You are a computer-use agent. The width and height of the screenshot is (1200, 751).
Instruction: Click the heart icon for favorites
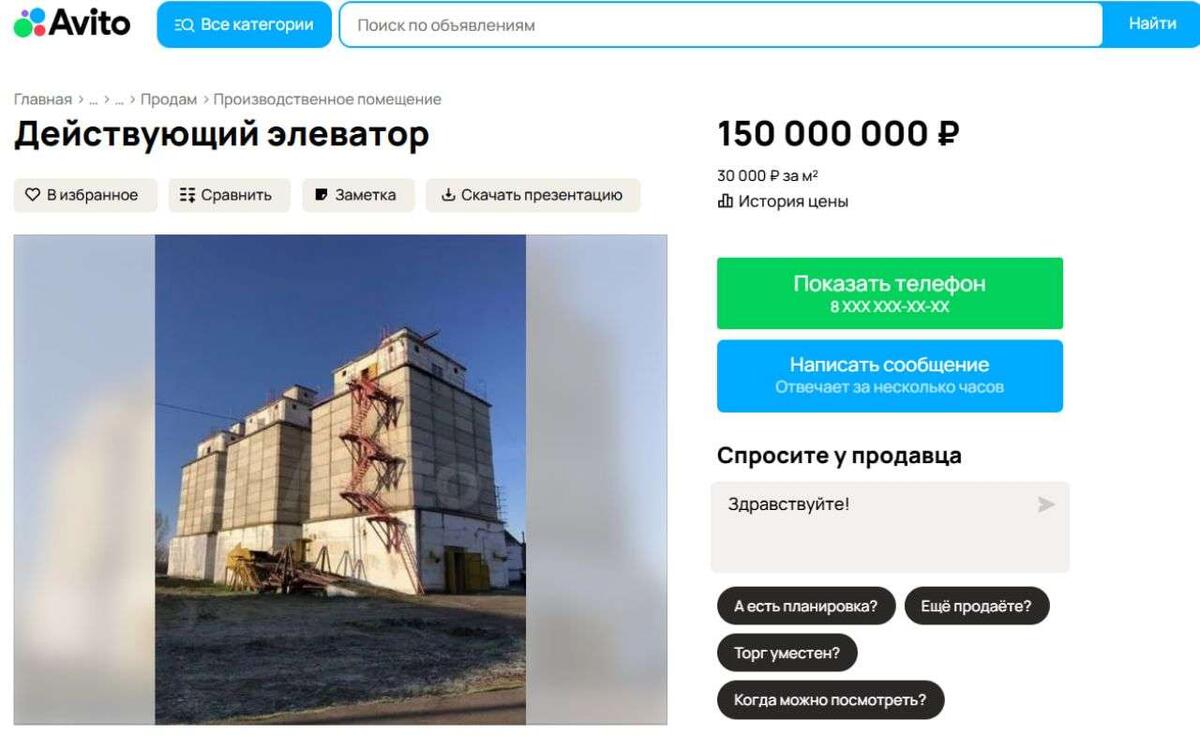click(x=33, y=195)
